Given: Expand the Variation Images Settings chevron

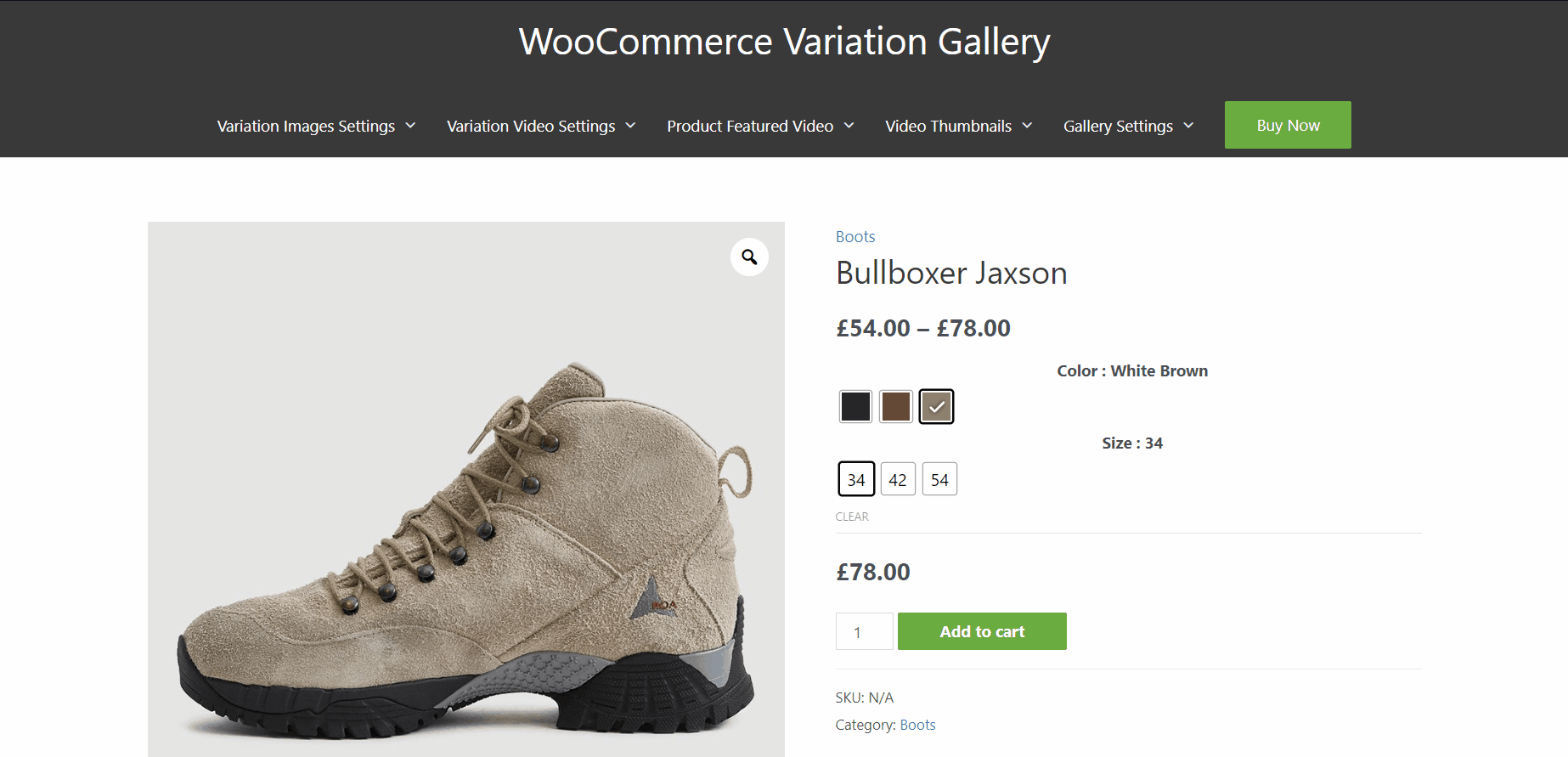Looking at the screenshot, I should [411, 126].
